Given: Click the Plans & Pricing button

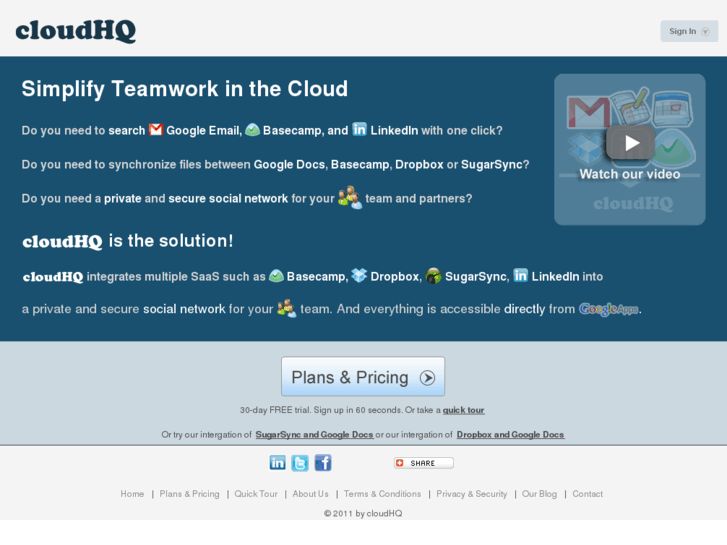Looking at the screenshot, I should (x=363, y=377).
